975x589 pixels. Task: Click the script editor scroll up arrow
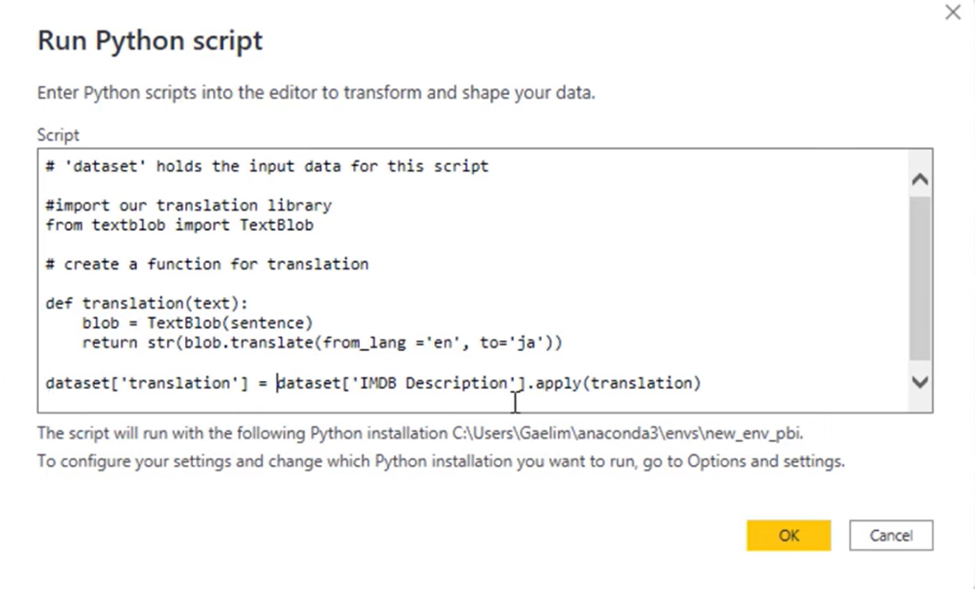tap(920, 180)
